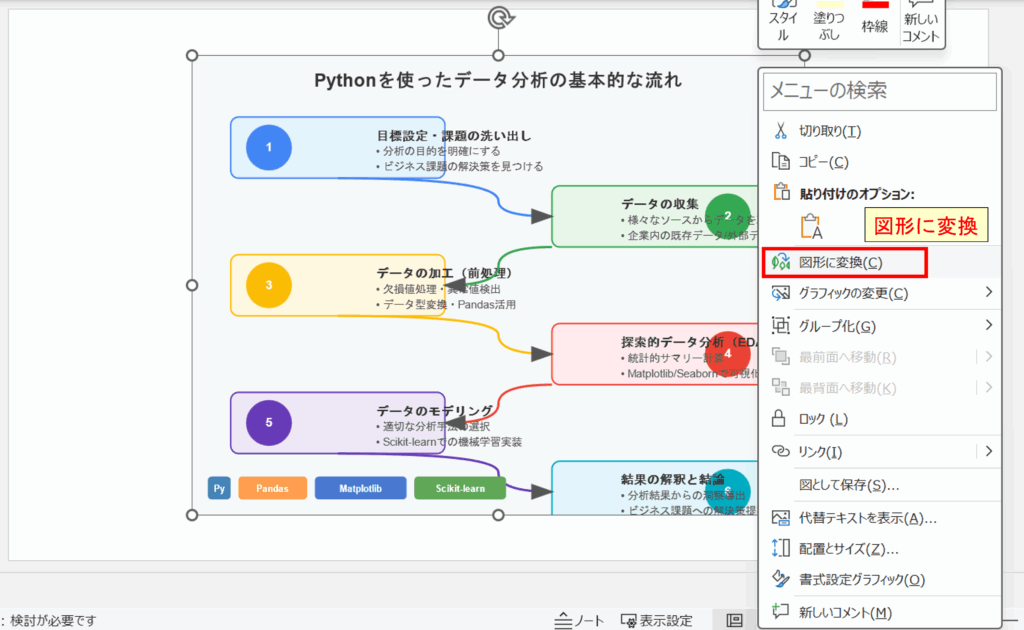The width and height of the screenshot is (1024, 630).
Task: Select 図として保存 from the menu
Action: tap(880, 485)
